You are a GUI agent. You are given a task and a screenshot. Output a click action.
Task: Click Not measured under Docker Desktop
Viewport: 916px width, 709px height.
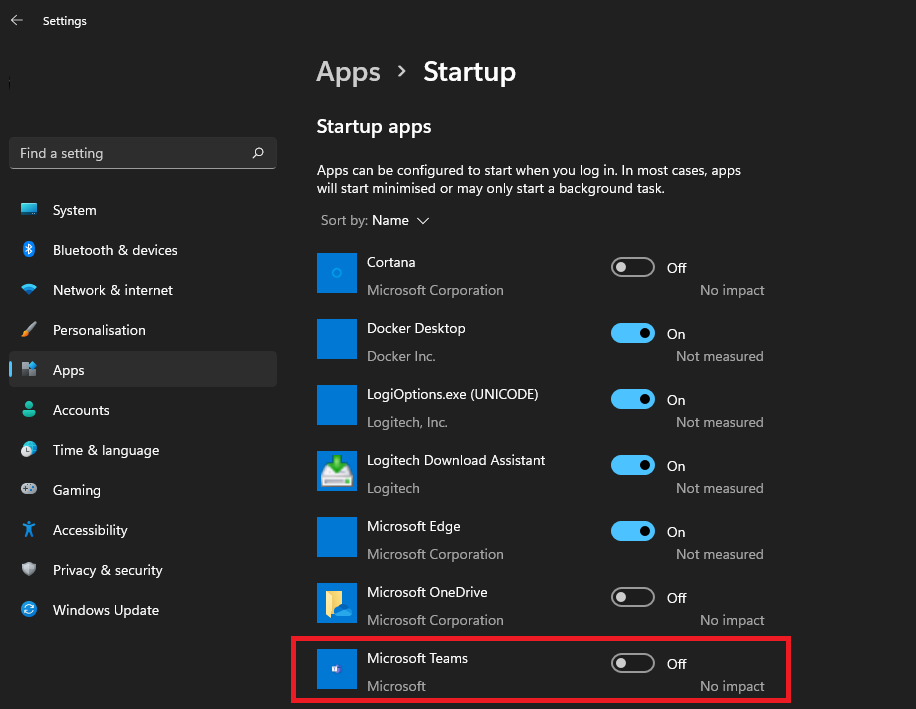pyautogui.click(x=720, y=356)
